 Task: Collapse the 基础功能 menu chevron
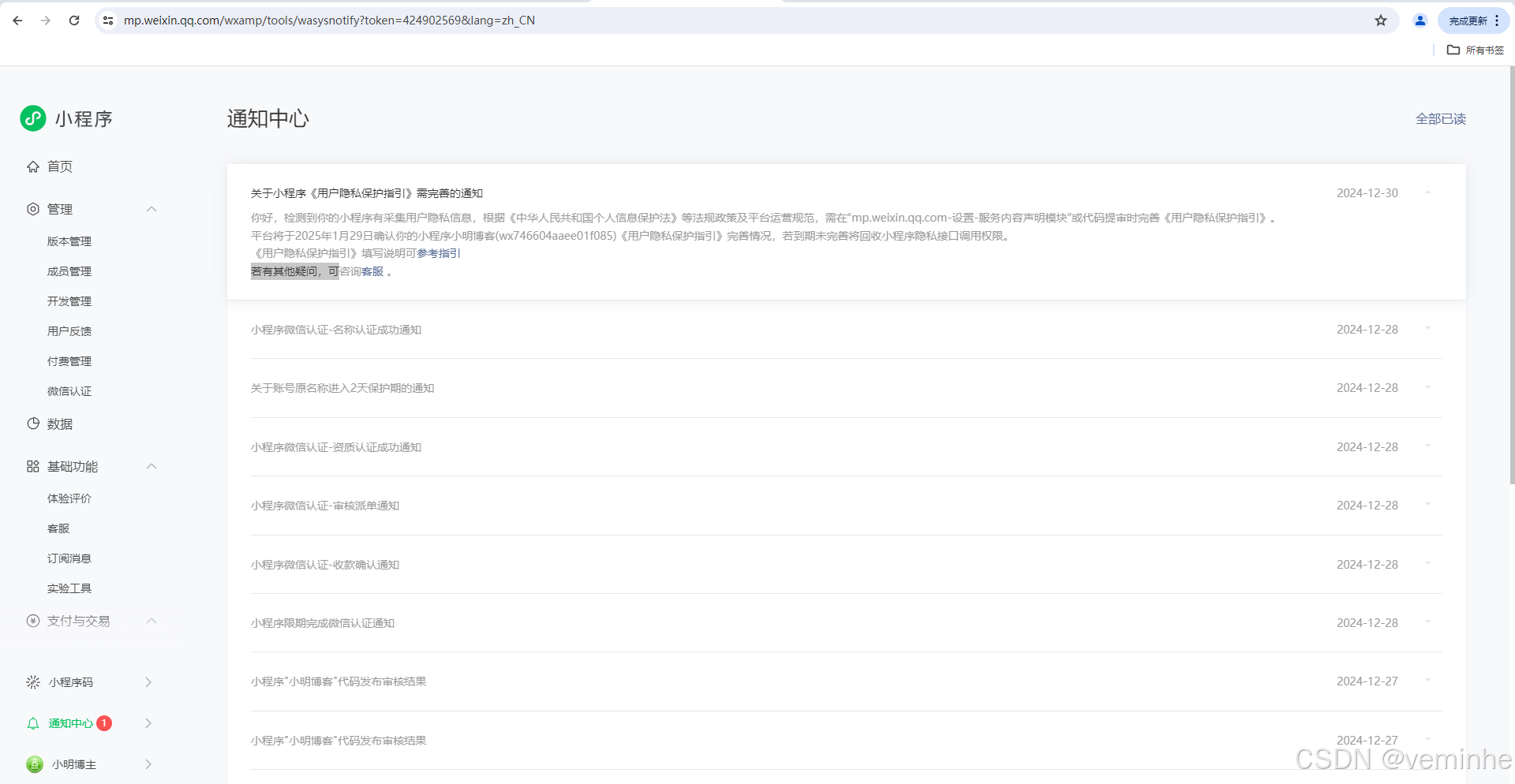click(151, 466)
